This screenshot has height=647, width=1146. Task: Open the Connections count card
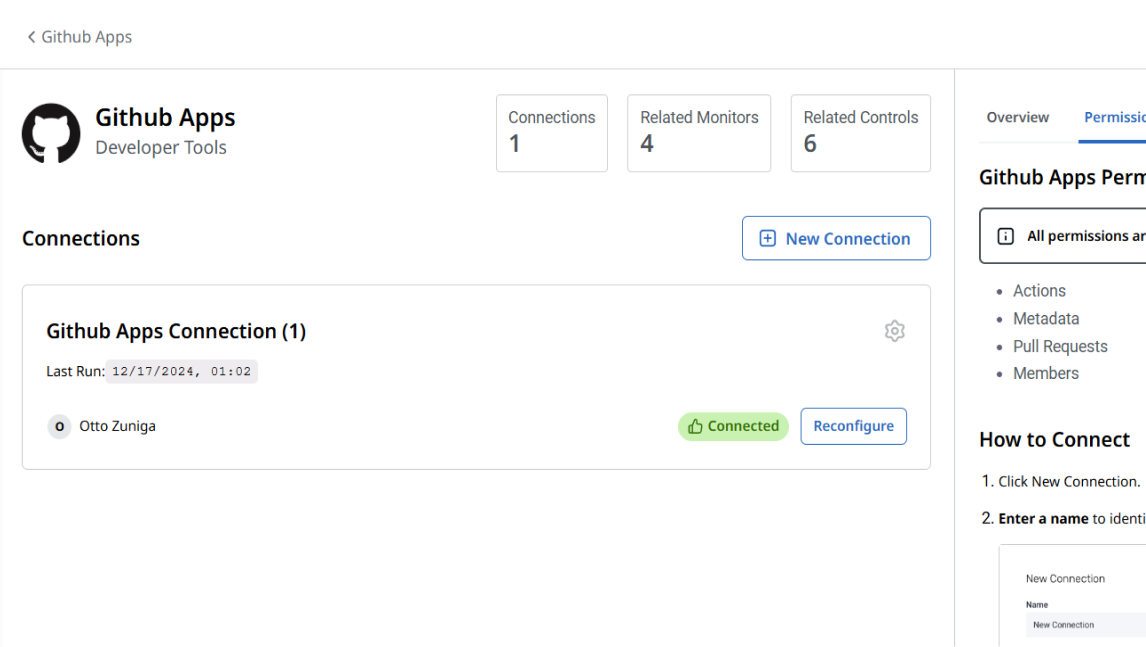[552, 133]
